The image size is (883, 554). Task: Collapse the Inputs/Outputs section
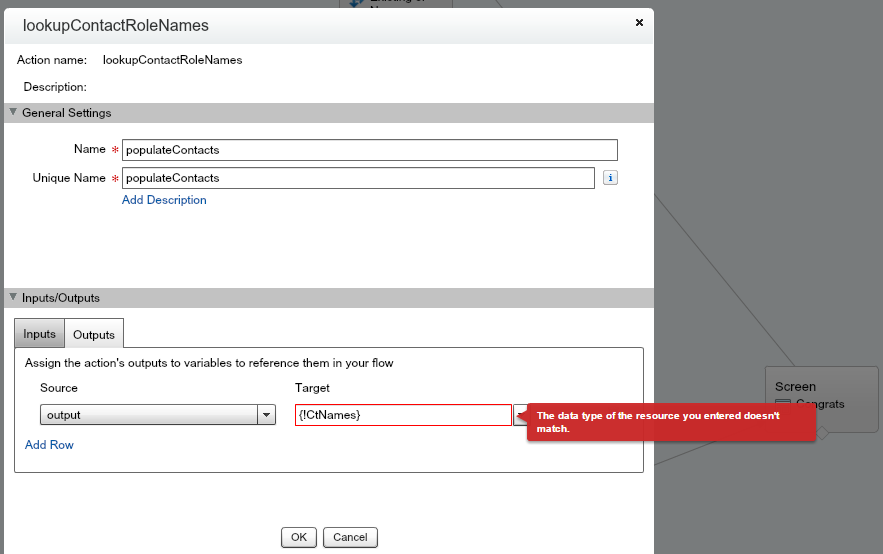pos(13,297)
